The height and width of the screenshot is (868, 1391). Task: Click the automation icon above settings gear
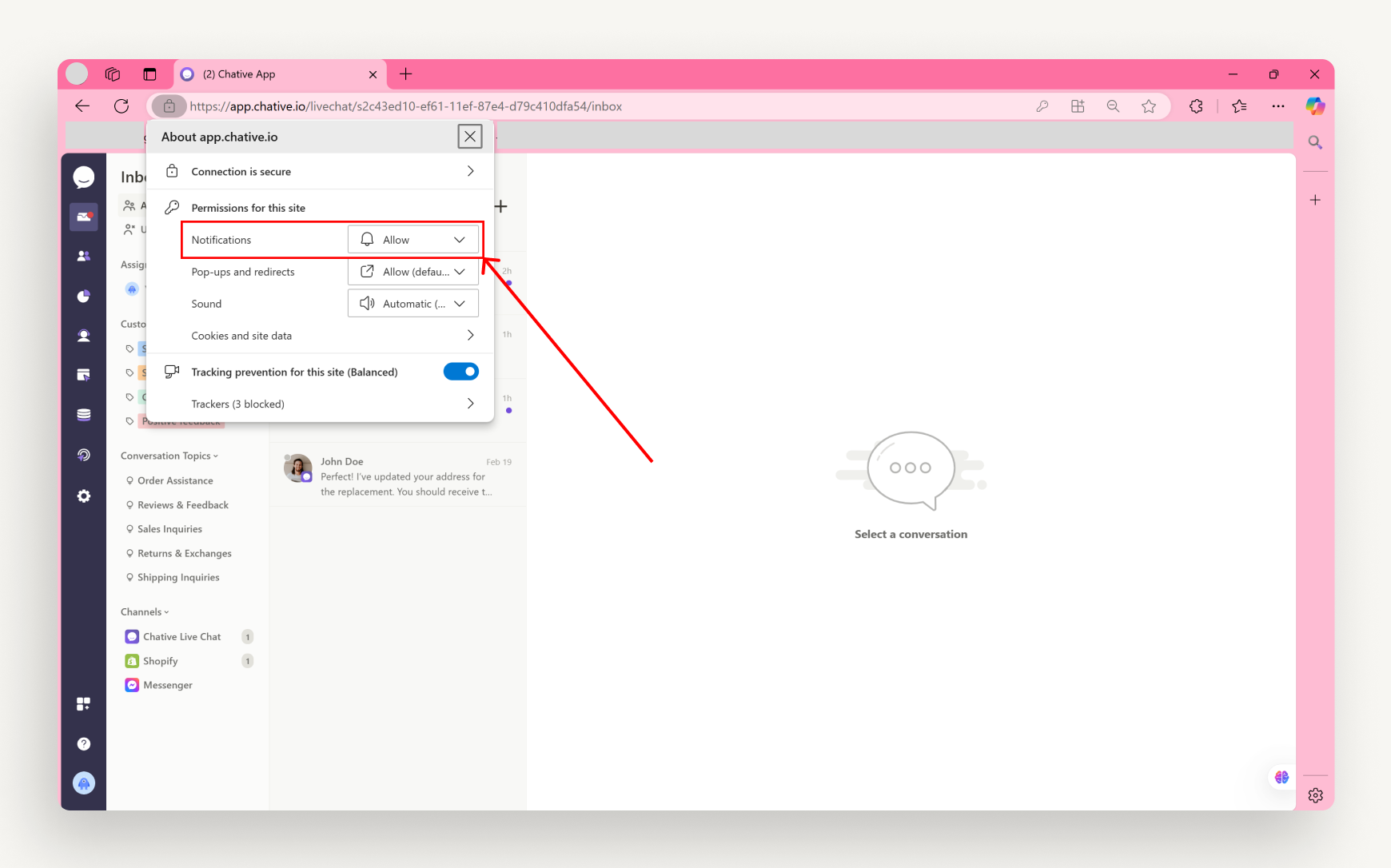[84, 455]
